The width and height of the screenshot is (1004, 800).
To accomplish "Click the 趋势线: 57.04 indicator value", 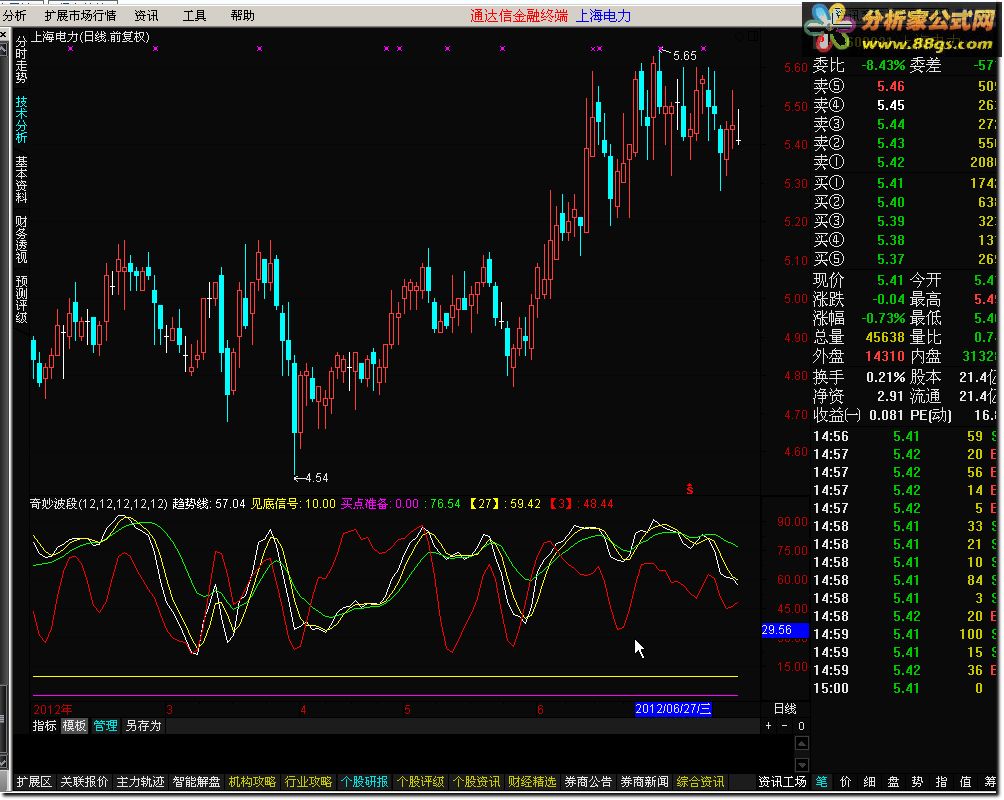I will pos(209,504).
